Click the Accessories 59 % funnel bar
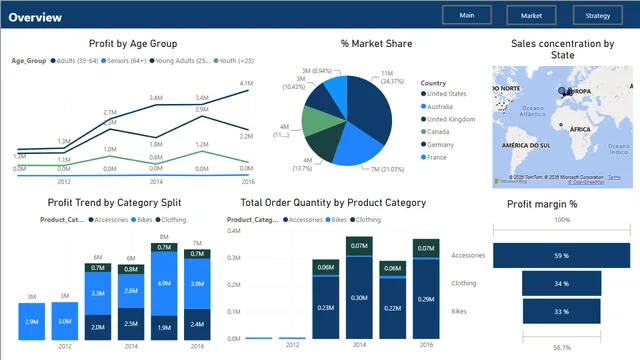This screenshot has width=640, height=360. (x=561, y=256)
